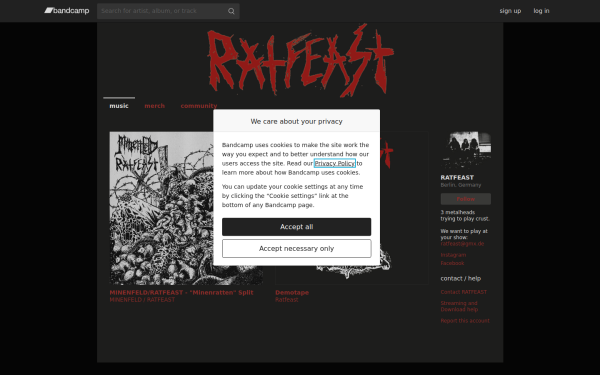Click the RATFEAST band name text
The image size is (600, 375).
[457, 178]
